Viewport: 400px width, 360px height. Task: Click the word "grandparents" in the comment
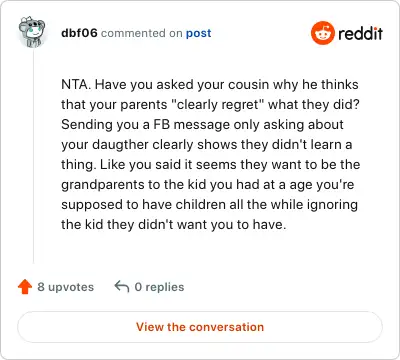103,185
